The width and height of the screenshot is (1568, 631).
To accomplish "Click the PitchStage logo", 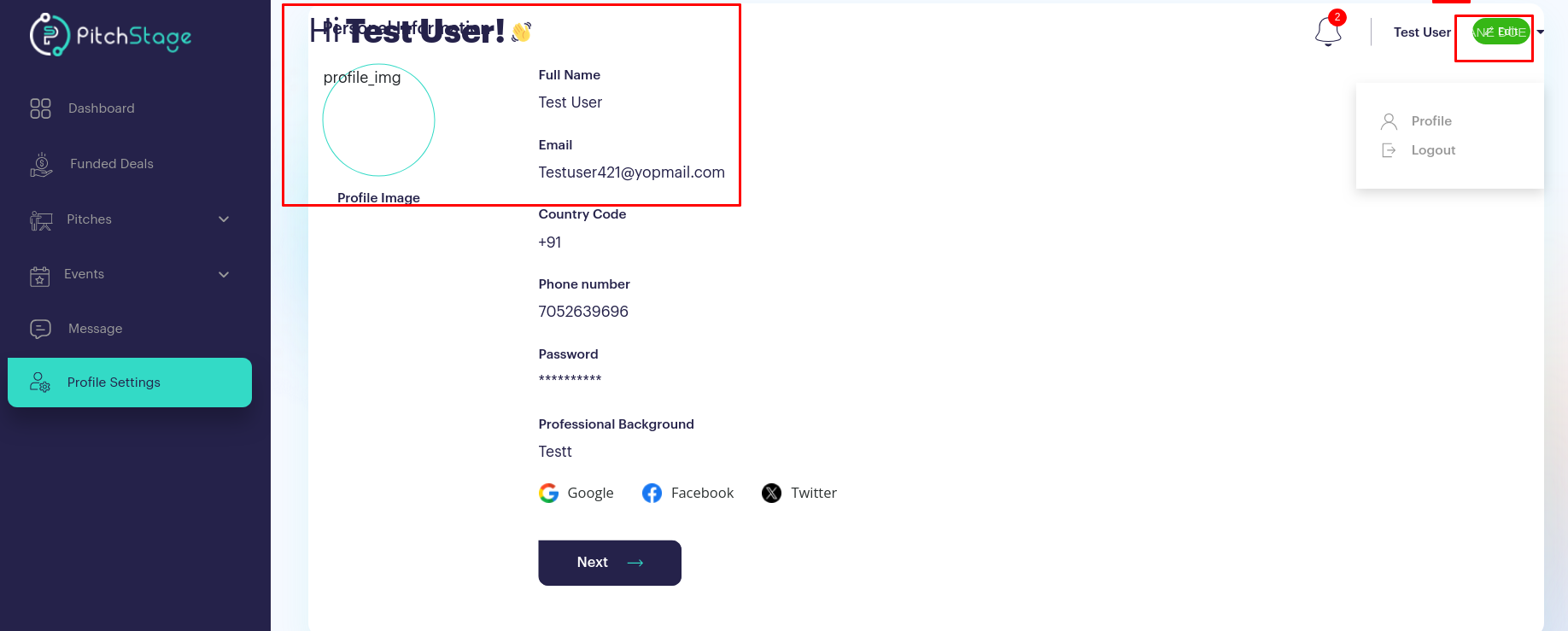I will (x=111, y=35).
